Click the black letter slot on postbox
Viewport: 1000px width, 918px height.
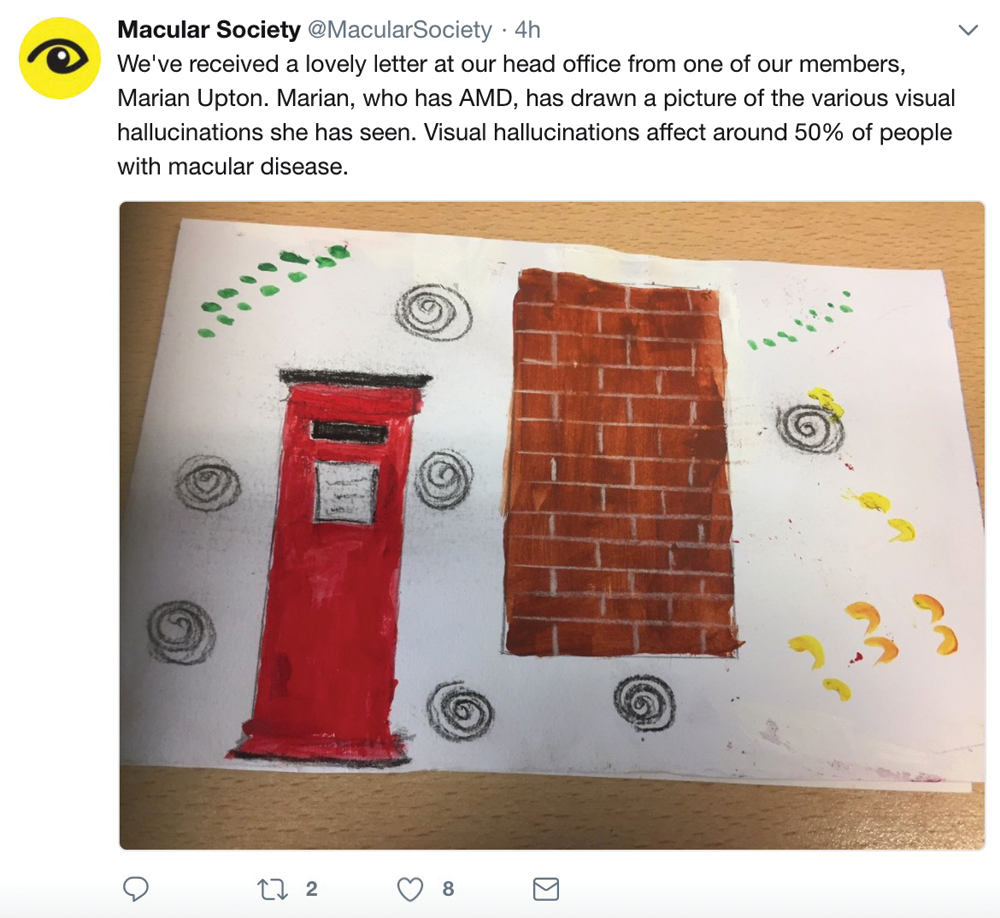(349, 432)
